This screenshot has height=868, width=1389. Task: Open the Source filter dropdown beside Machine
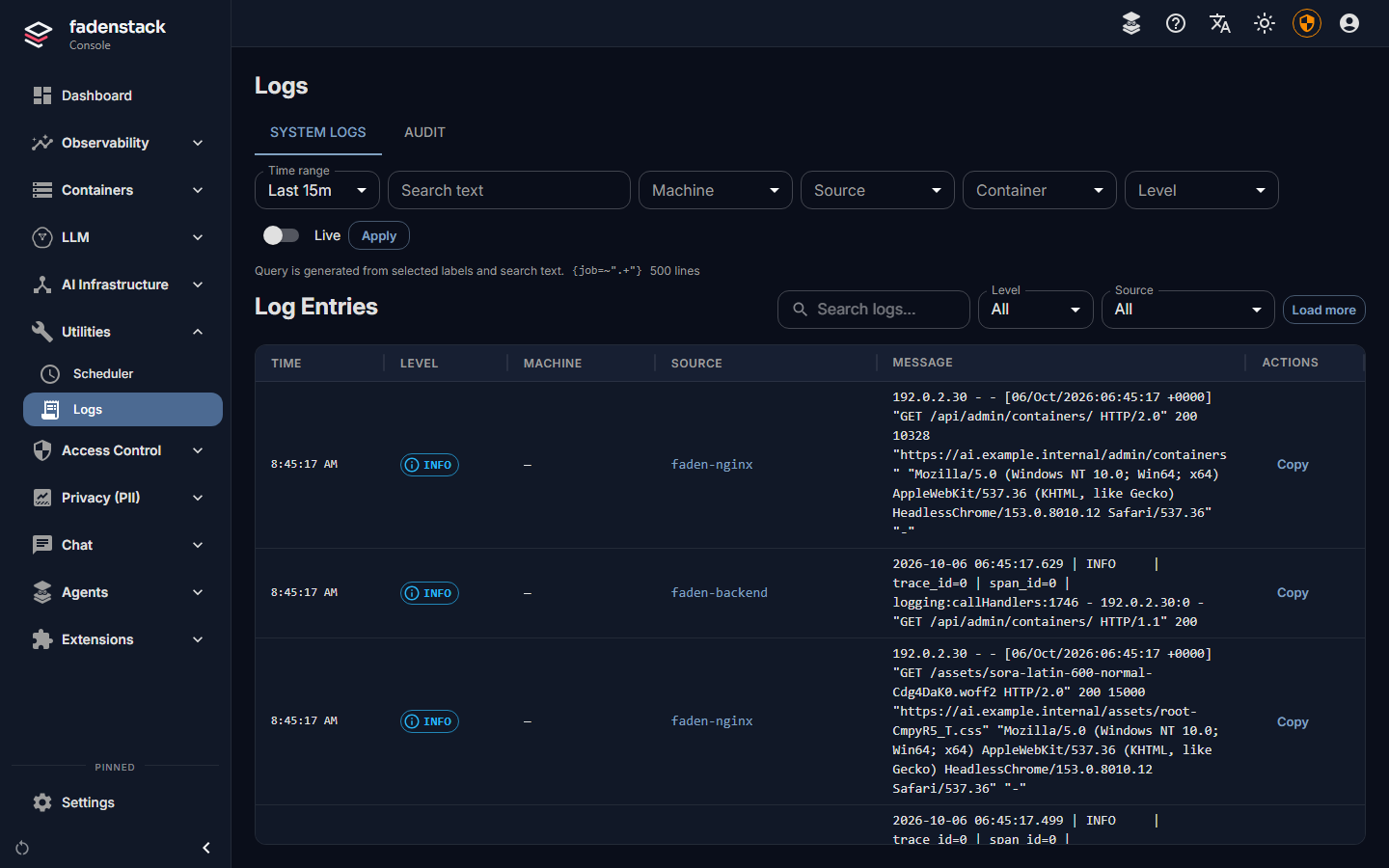[878, 190]
